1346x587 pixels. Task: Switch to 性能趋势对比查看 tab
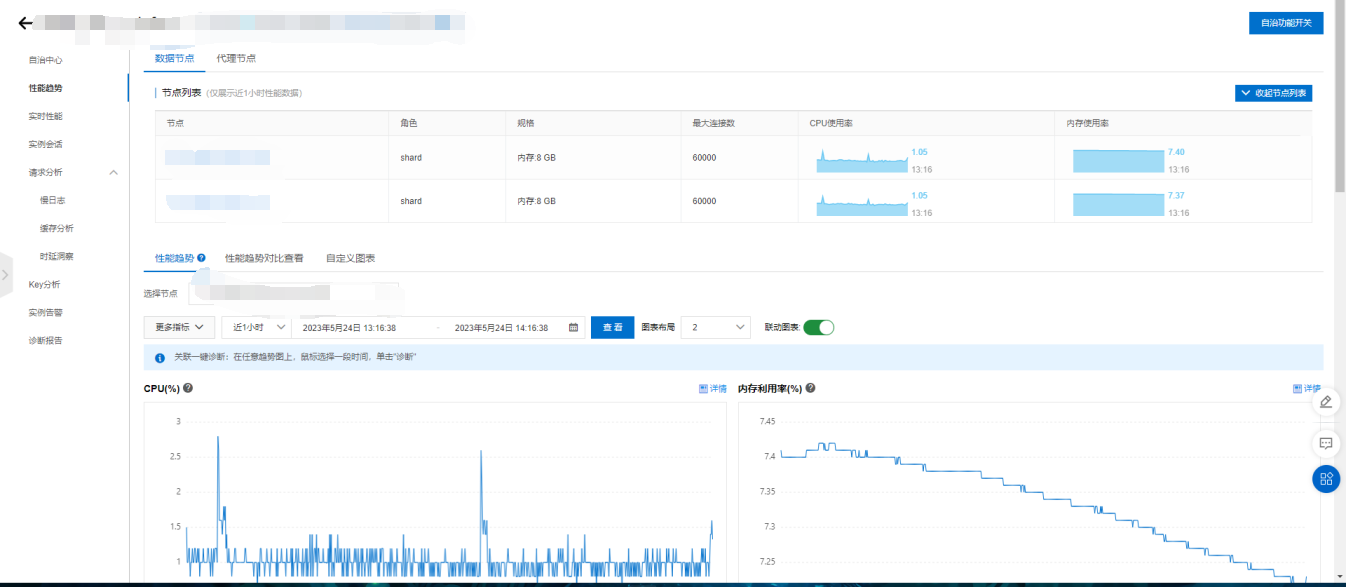(x=264, y=258)
